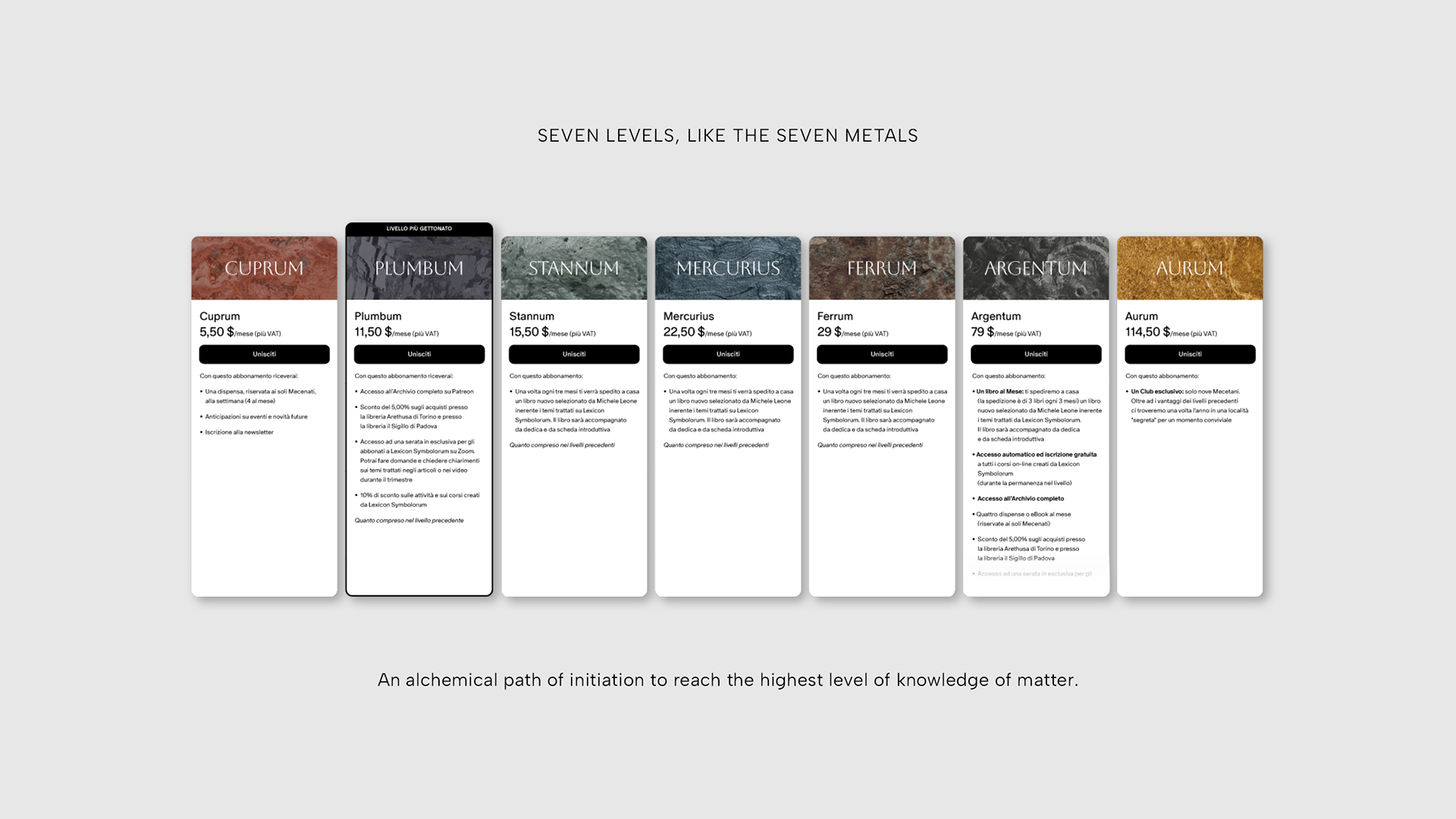Join the Aurum tier with Unisciti
Image resolution: width=1456 pixels, height=819 pixels.
coord(1189,354)
